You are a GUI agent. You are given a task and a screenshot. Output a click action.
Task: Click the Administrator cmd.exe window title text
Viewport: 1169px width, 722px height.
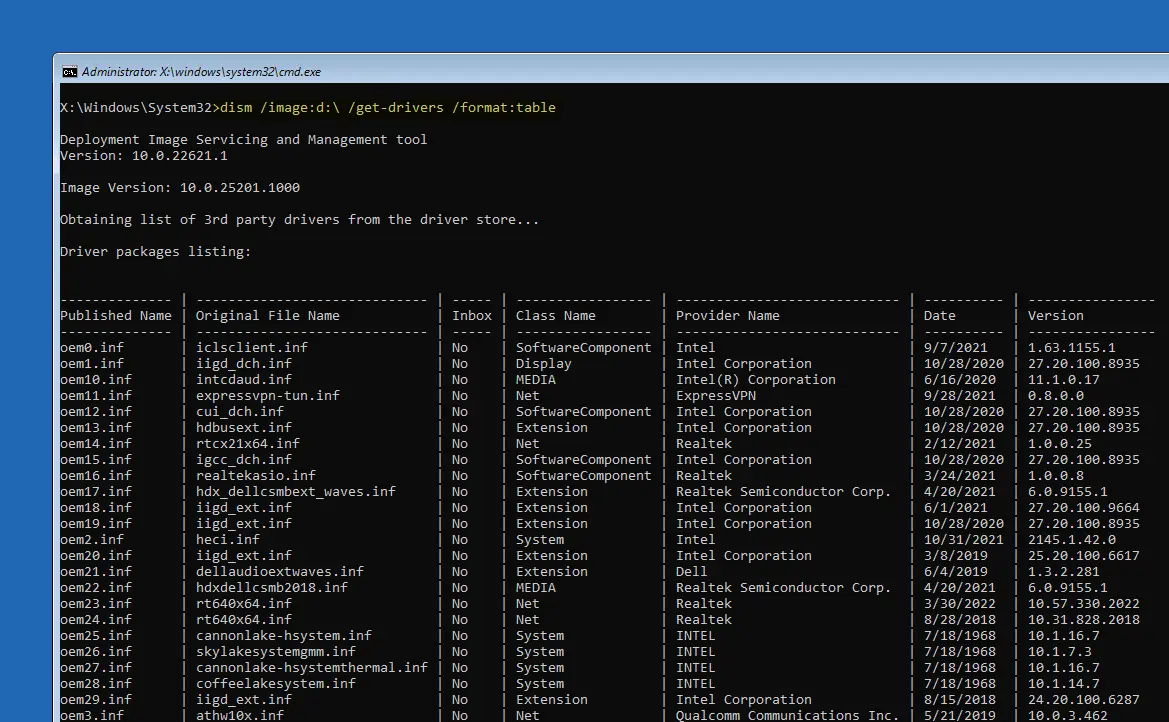[x=201, y=72]
